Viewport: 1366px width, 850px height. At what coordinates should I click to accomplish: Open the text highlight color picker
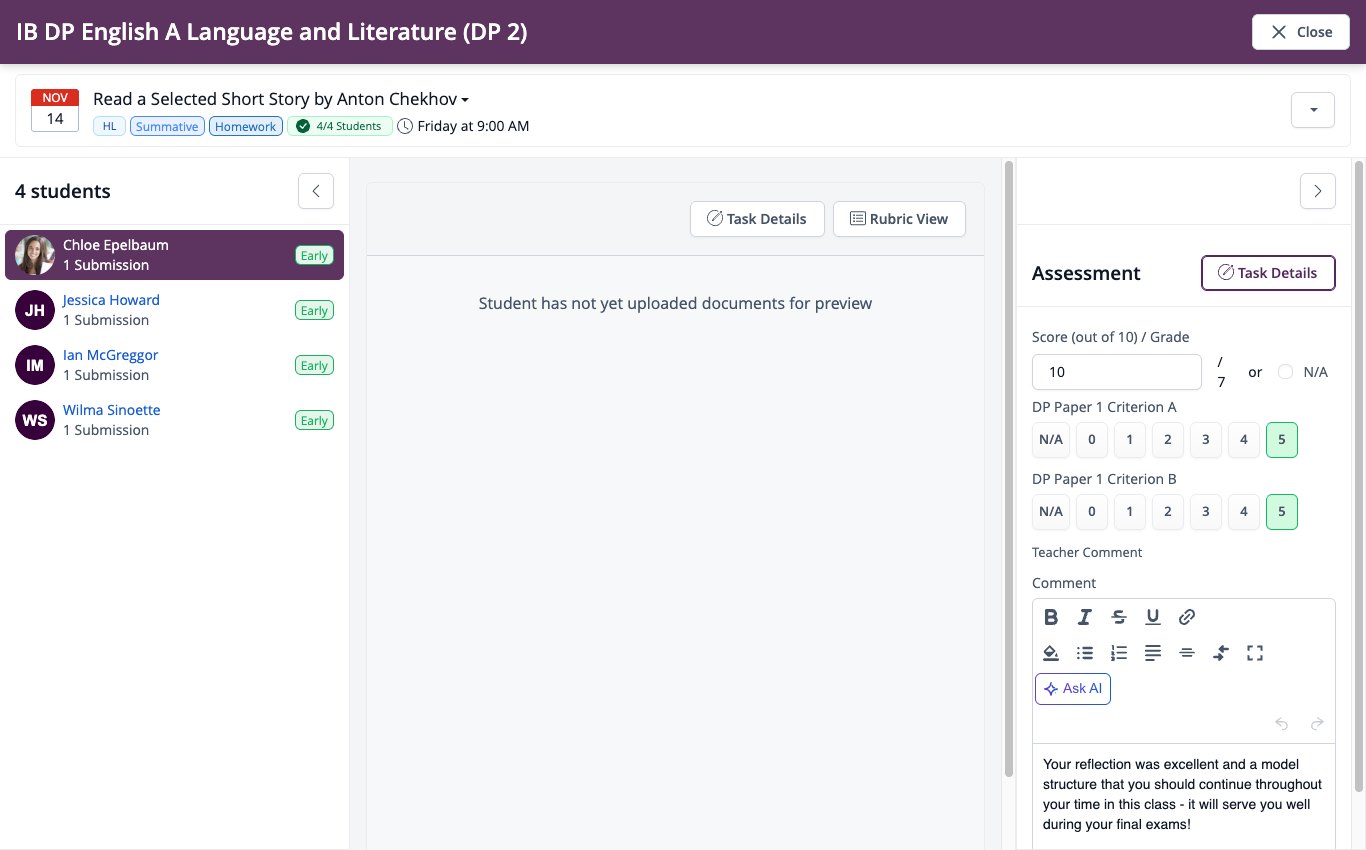click(1051, 653)
